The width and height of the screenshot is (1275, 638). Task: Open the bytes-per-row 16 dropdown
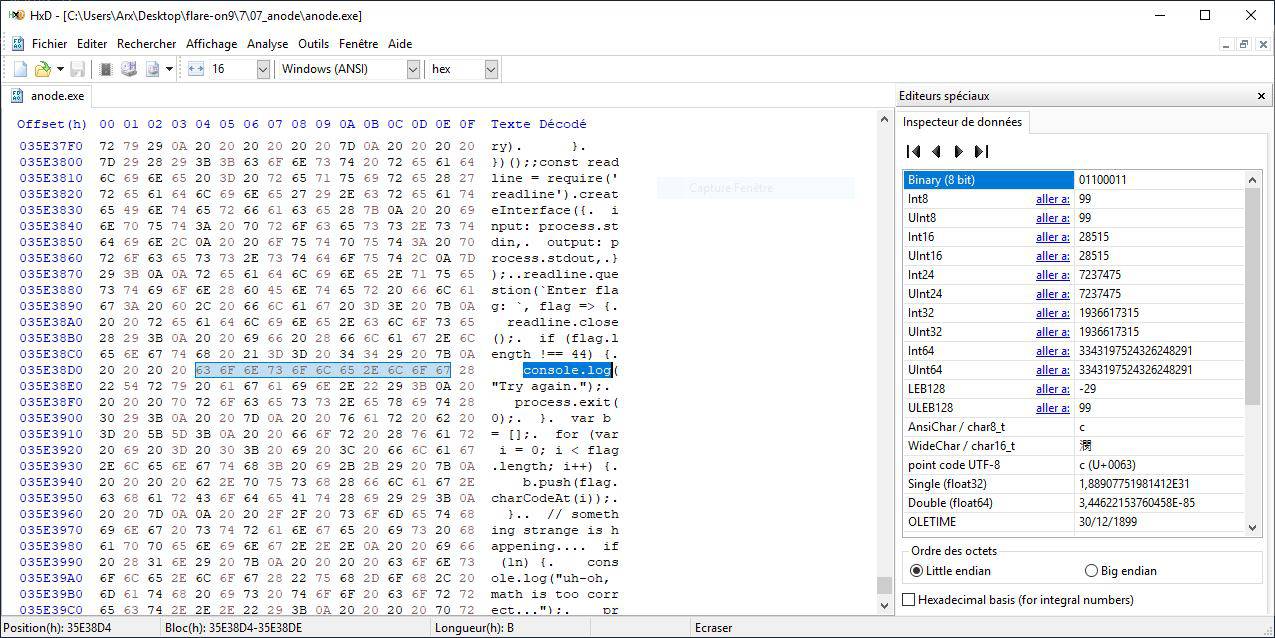pyautogui.click(x=263, y=69)
